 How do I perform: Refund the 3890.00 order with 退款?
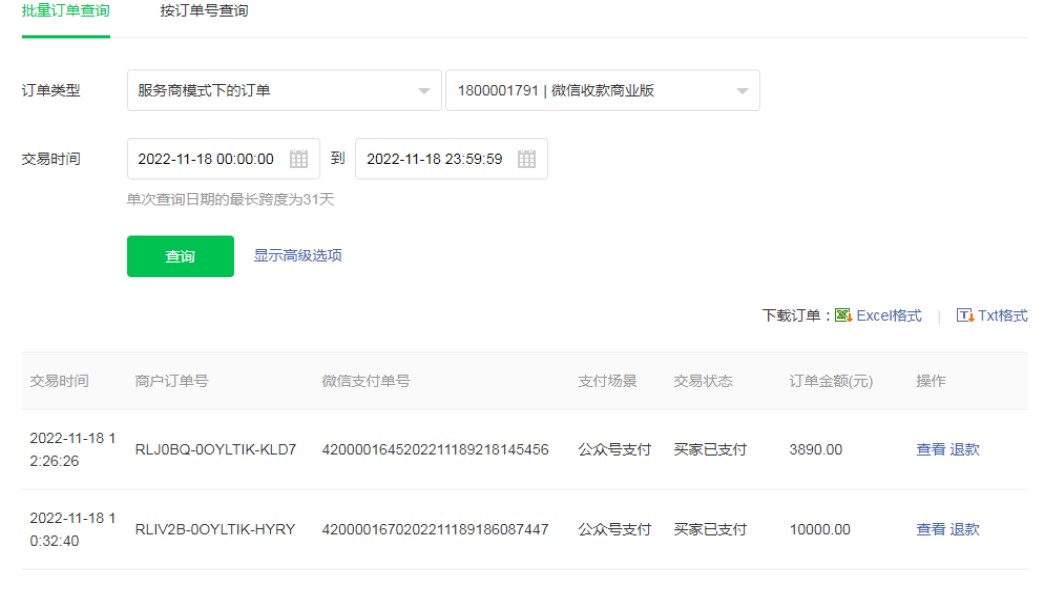[x=965, y=450]
